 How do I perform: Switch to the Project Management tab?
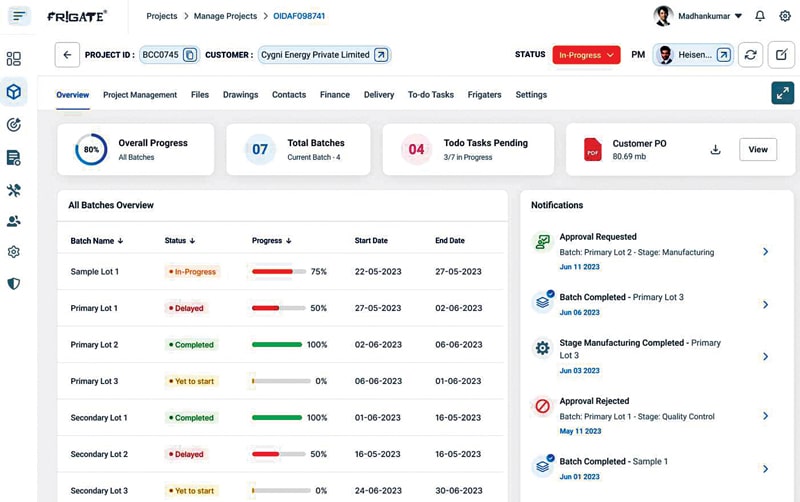[140, 95]
